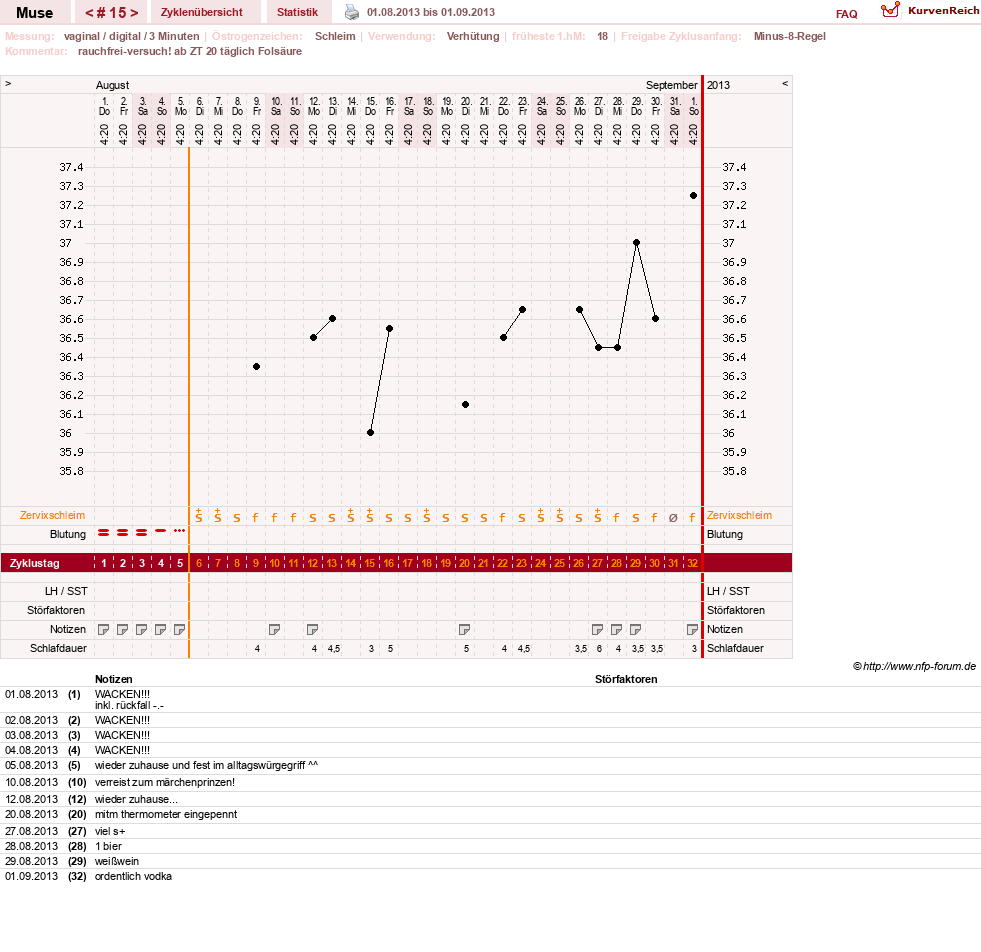Open note icon for cycle day 32
The width and height of the screenshot is (981, 952).
692,629
